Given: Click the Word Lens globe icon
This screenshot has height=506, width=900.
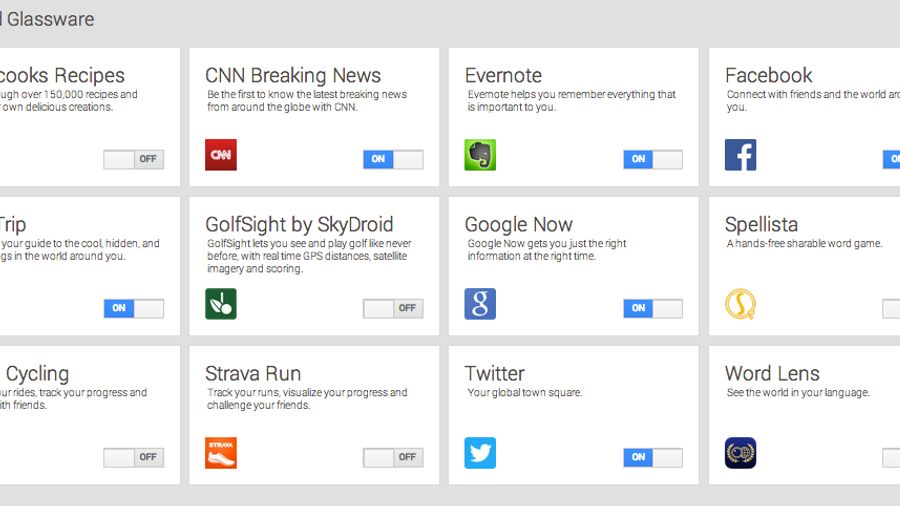Looking at the screenshot, I should (740, 453).
